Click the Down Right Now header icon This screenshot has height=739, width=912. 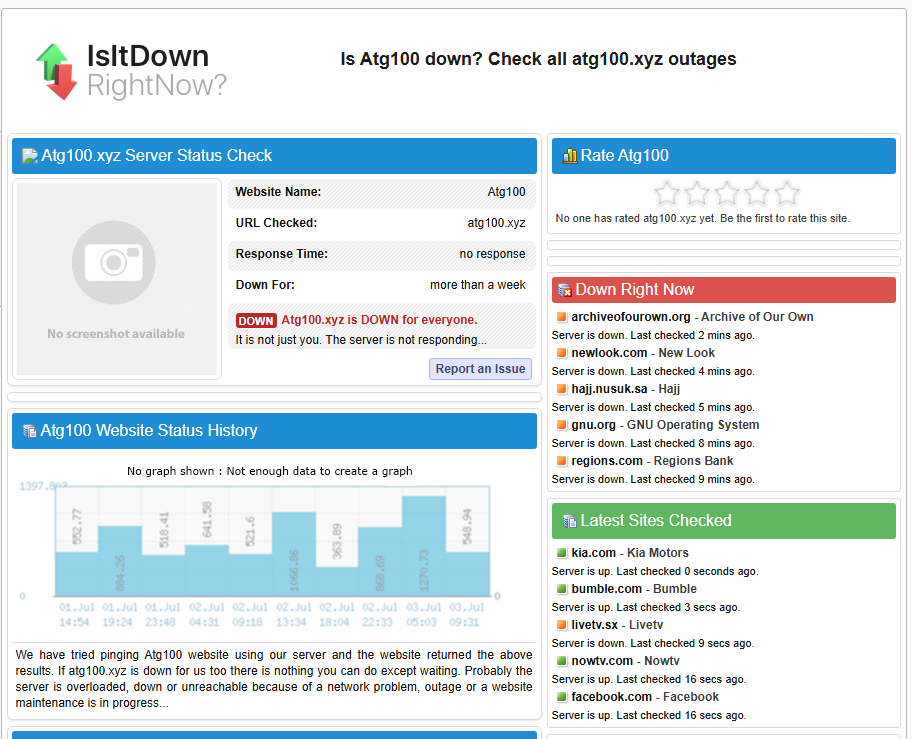click(x=565, y=290)
